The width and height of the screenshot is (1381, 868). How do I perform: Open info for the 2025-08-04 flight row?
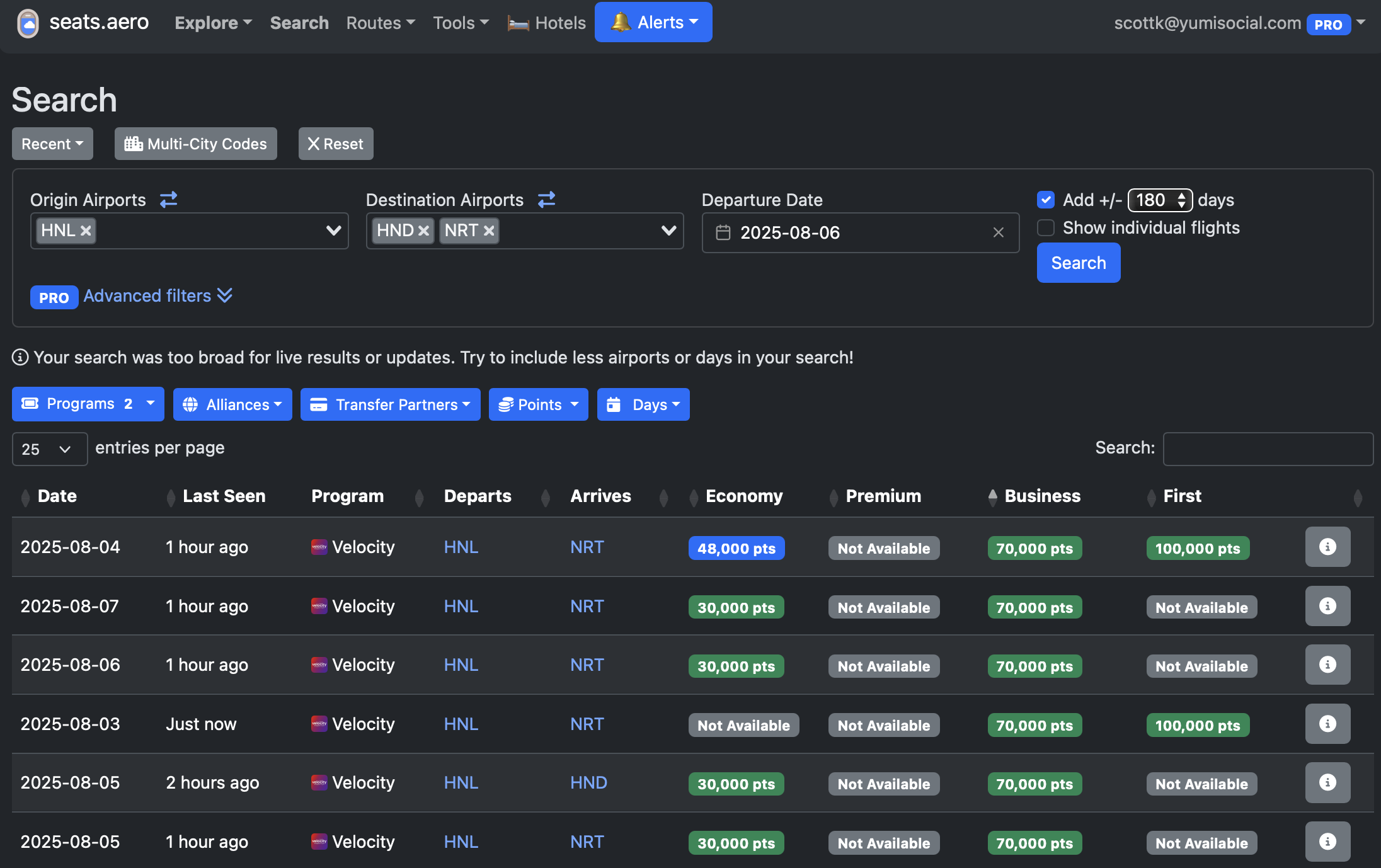coord(1327,547)
